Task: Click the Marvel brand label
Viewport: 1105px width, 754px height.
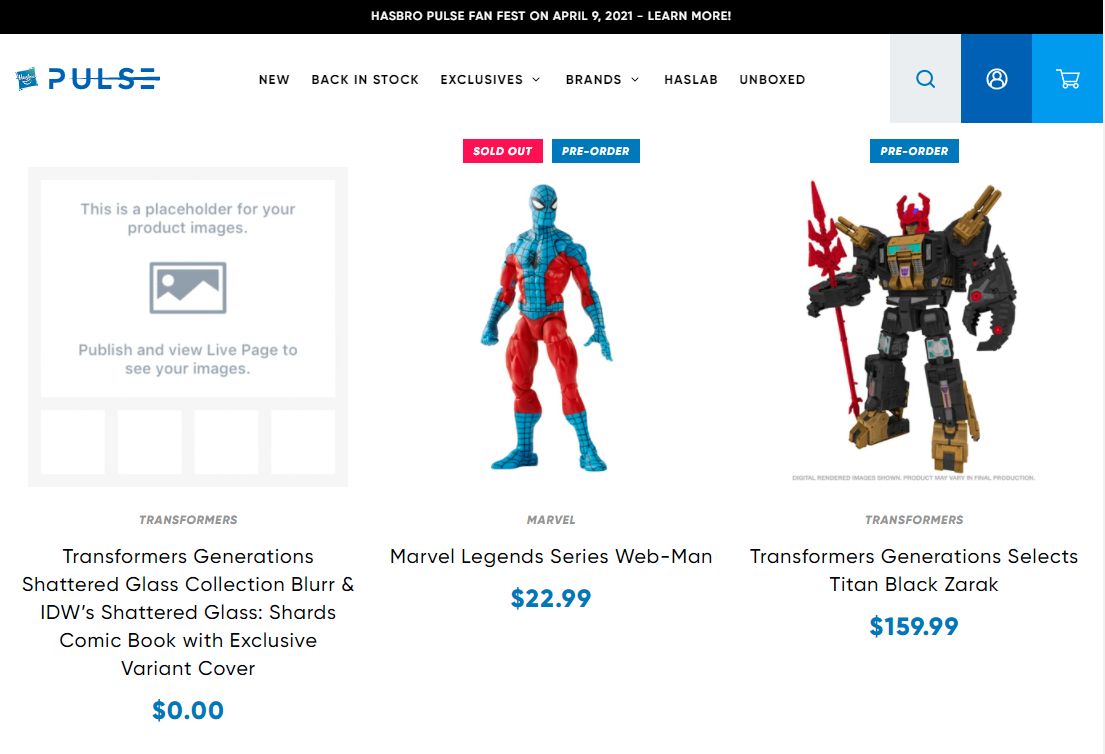Action: [x=551, y=520]
